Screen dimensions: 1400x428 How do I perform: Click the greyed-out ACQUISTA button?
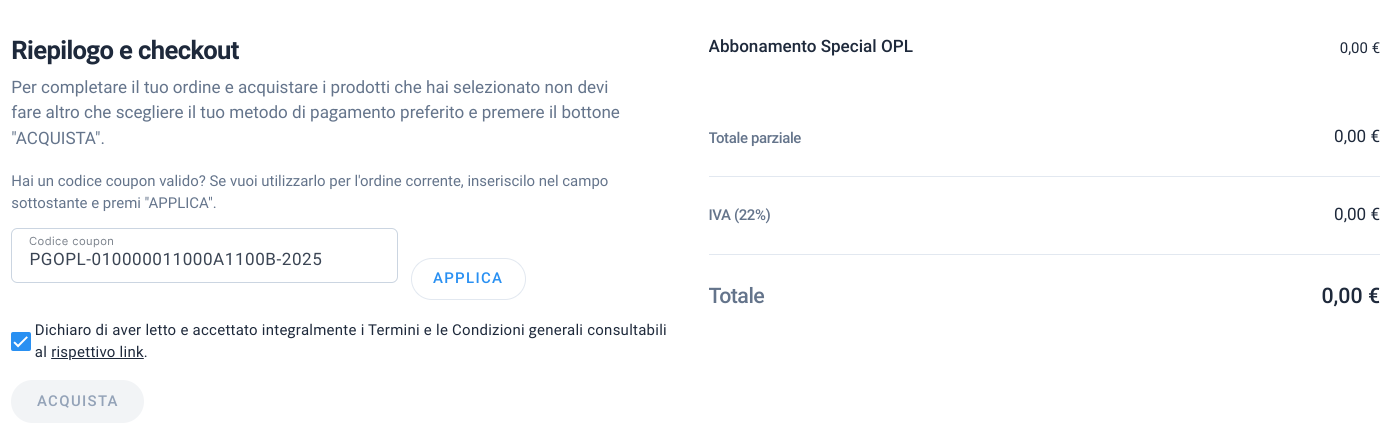coord(78,401)
